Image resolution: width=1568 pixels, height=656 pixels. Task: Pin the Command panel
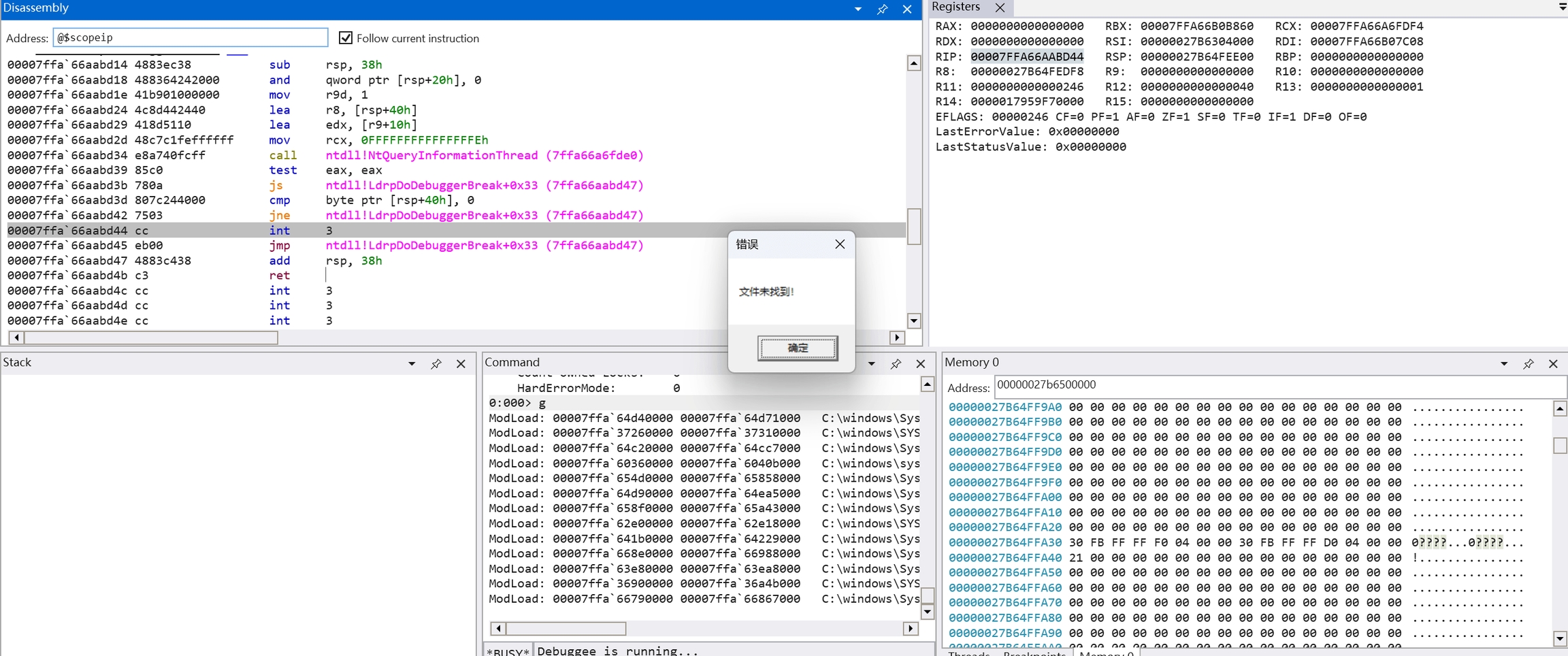(x=896, y=364)
